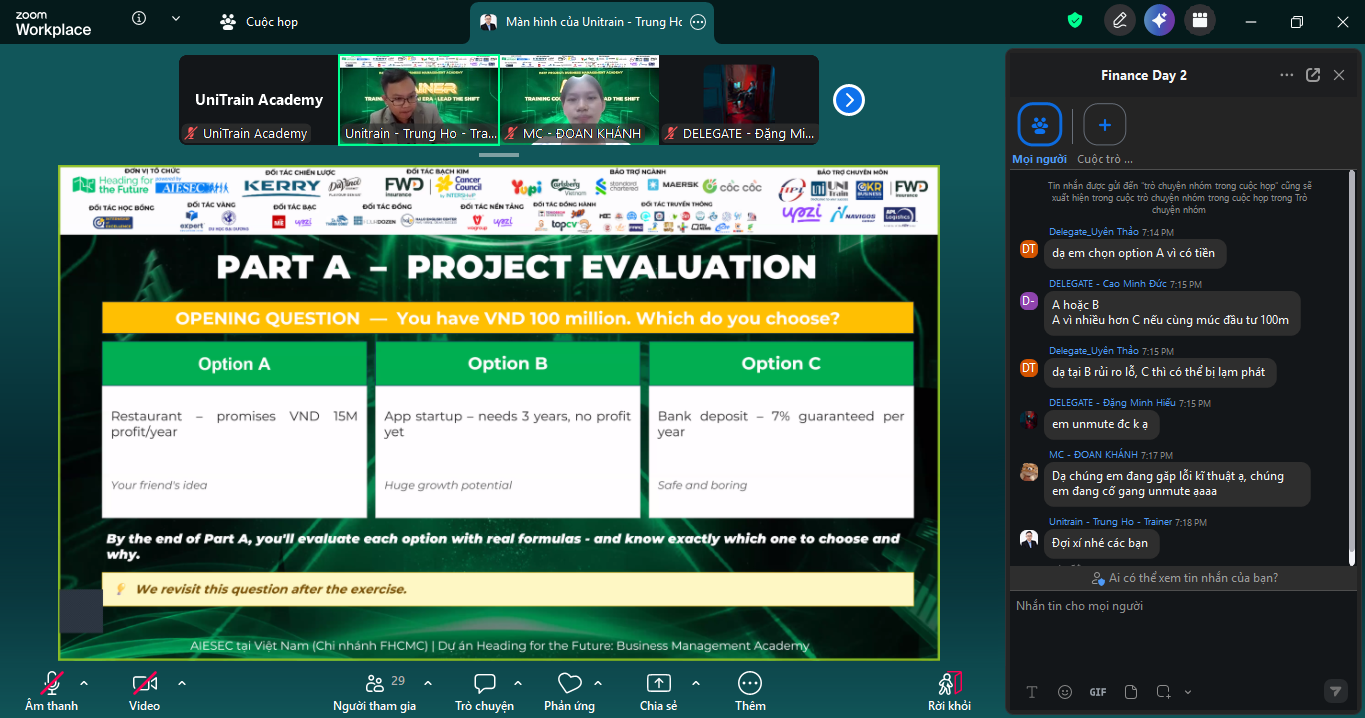Open Phản ứng reactions menu
The width and height of the screenshot is (1365, 718).
tap(570, 691)
